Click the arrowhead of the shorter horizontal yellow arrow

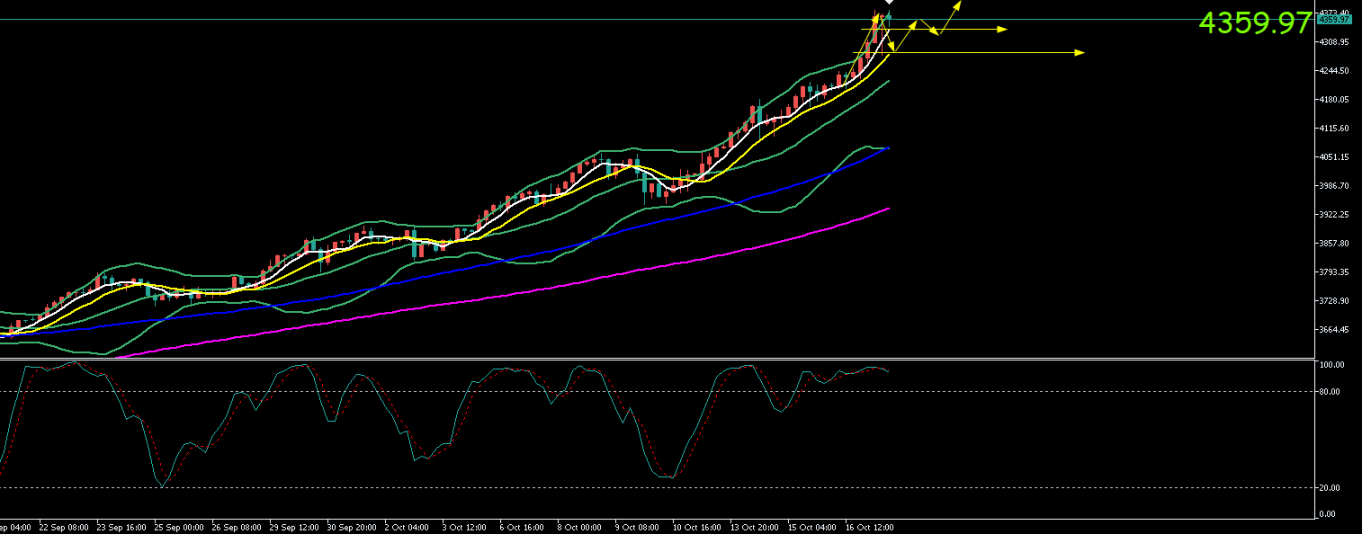coord(1002,29)
